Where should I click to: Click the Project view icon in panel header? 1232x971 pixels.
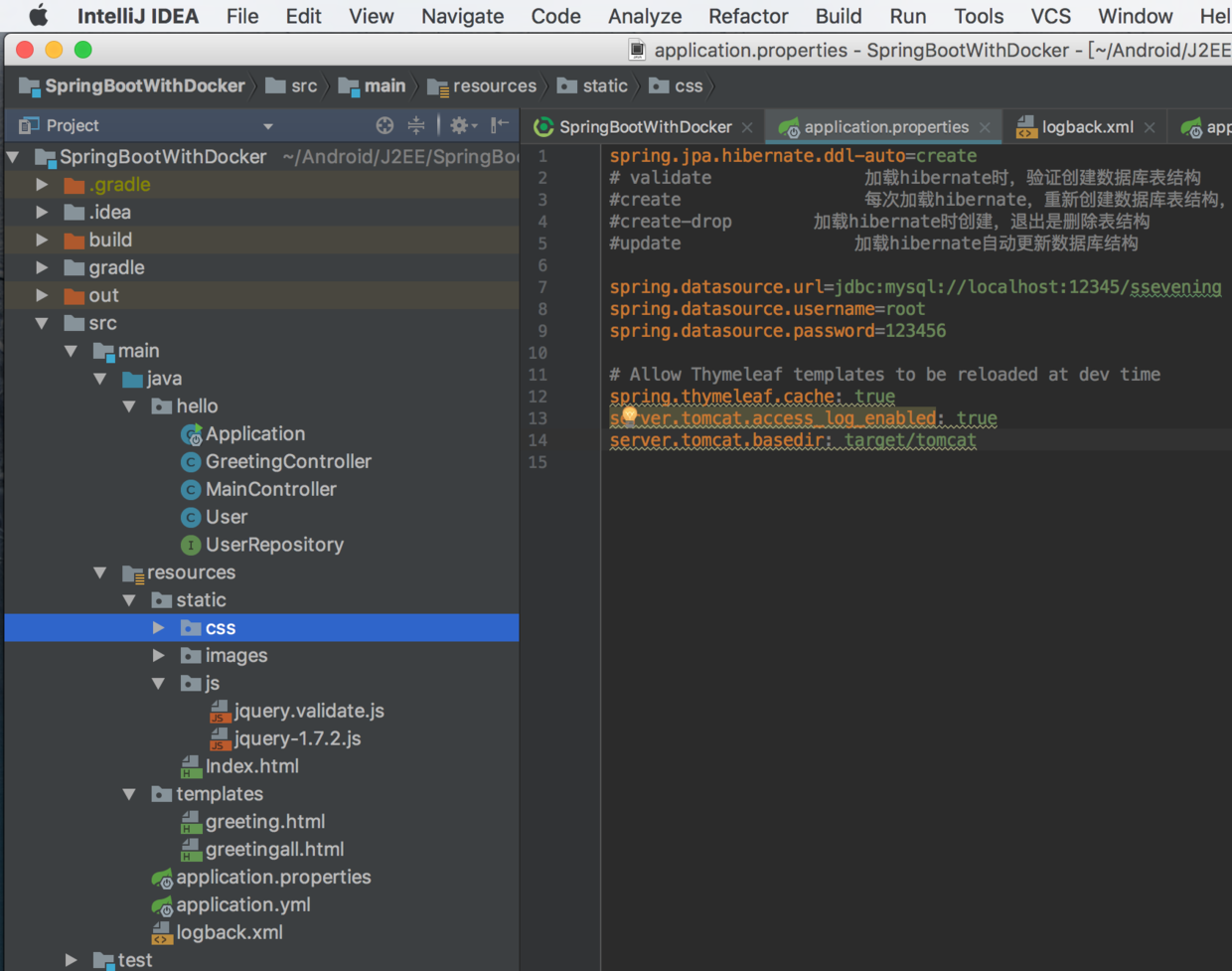29,125
